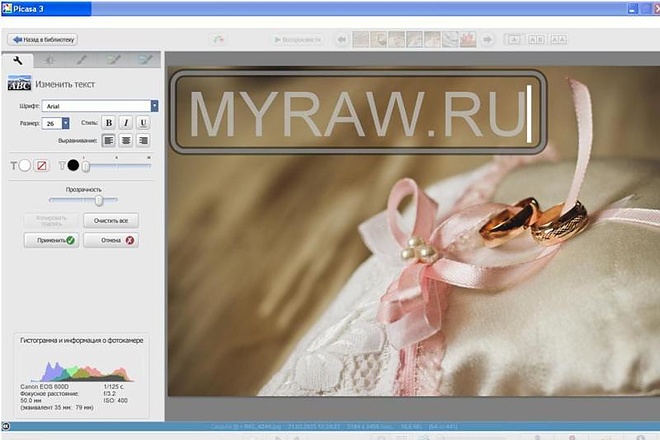Image resolution: width=660 pixels, height=440 pixels.
Task: Click the round arrow icon at bottom-left corner
Action: pyautogui.click(x=5, y=426)
